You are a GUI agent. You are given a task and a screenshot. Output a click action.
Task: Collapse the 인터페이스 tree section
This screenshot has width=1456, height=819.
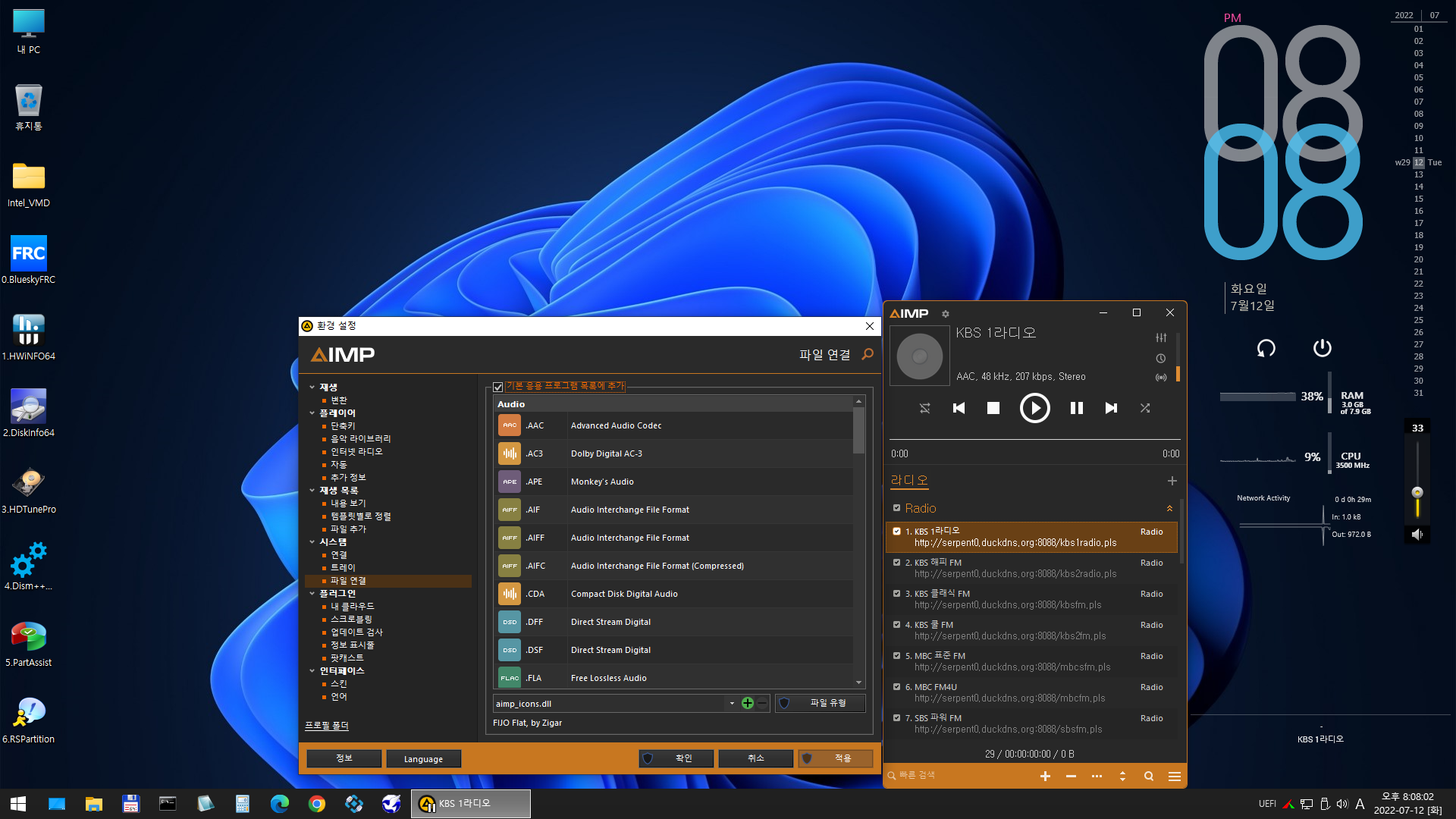(x=312, y=670)
